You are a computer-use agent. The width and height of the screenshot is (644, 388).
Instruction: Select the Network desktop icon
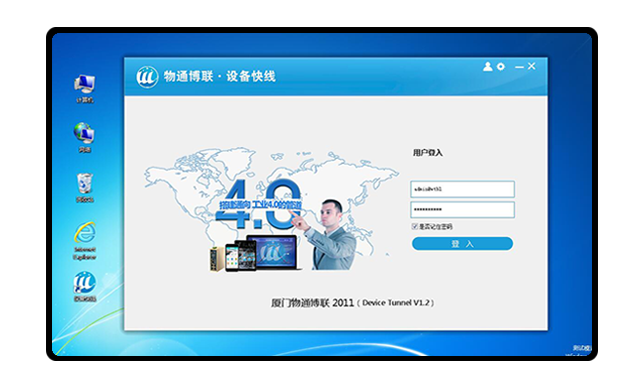point(85,138)
